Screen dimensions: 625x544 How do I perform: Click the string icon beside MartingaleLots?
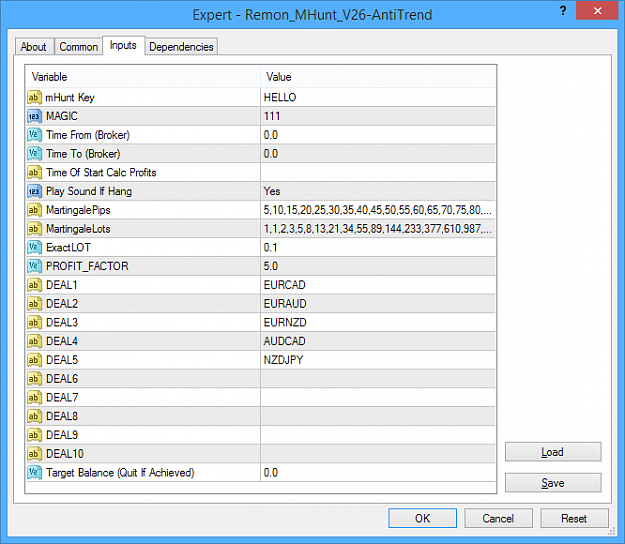click(34, 229)
